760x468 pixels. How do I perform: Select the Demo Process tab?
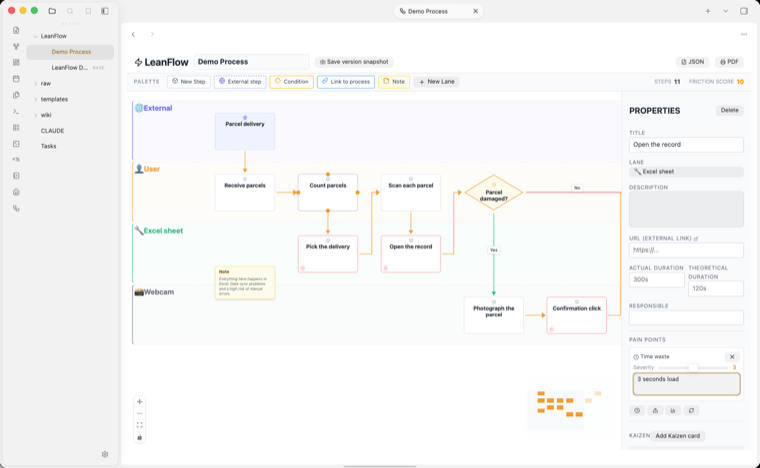439,11
